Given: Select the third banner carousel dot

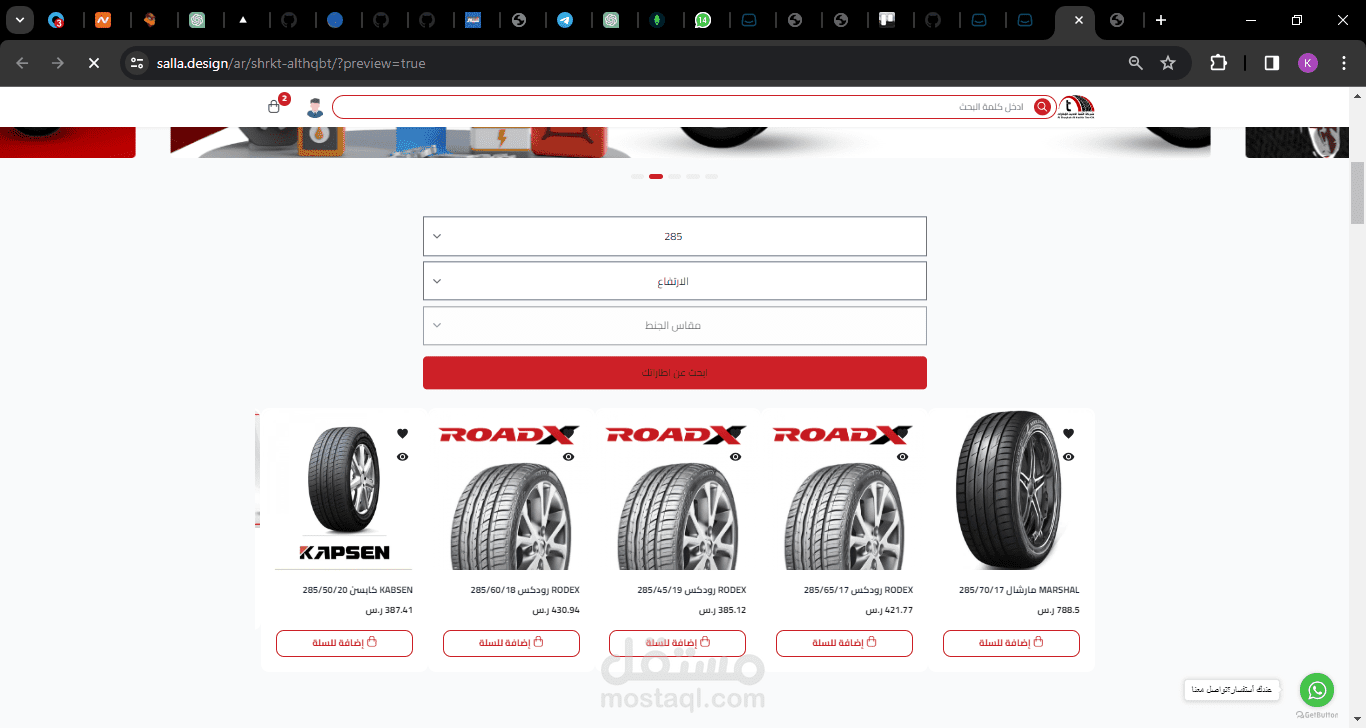Looking at the screenshot, I should pyautogui.click(x=675, y=176).
